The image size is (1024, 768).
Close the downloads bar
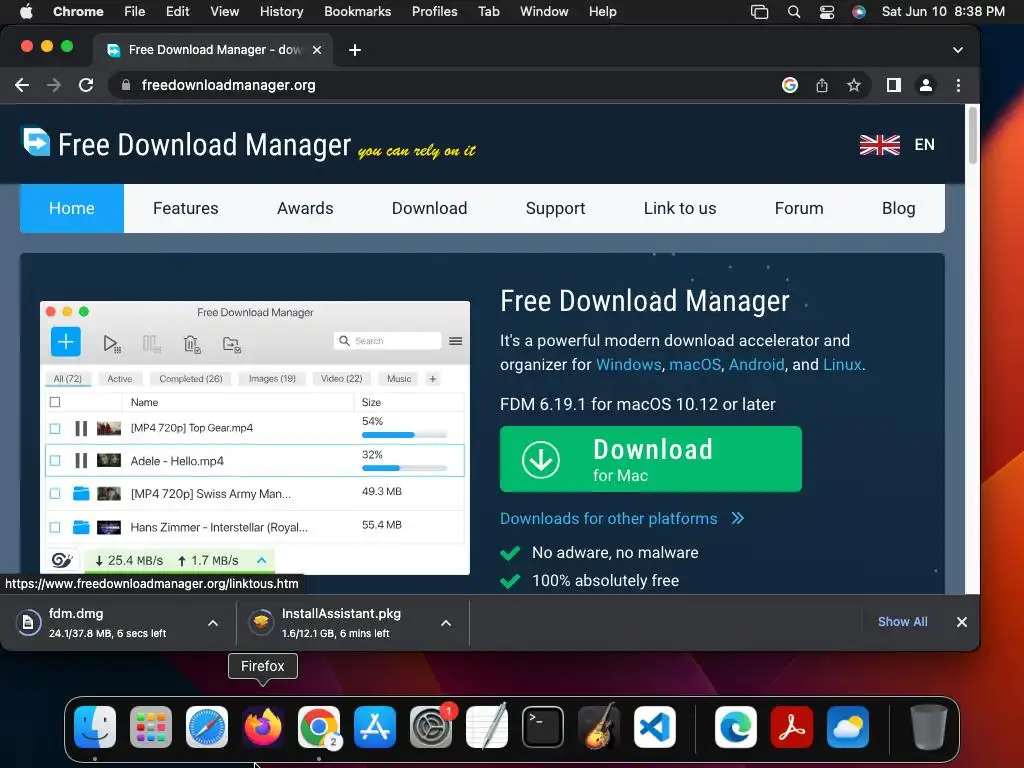click(x=961, y=622)
